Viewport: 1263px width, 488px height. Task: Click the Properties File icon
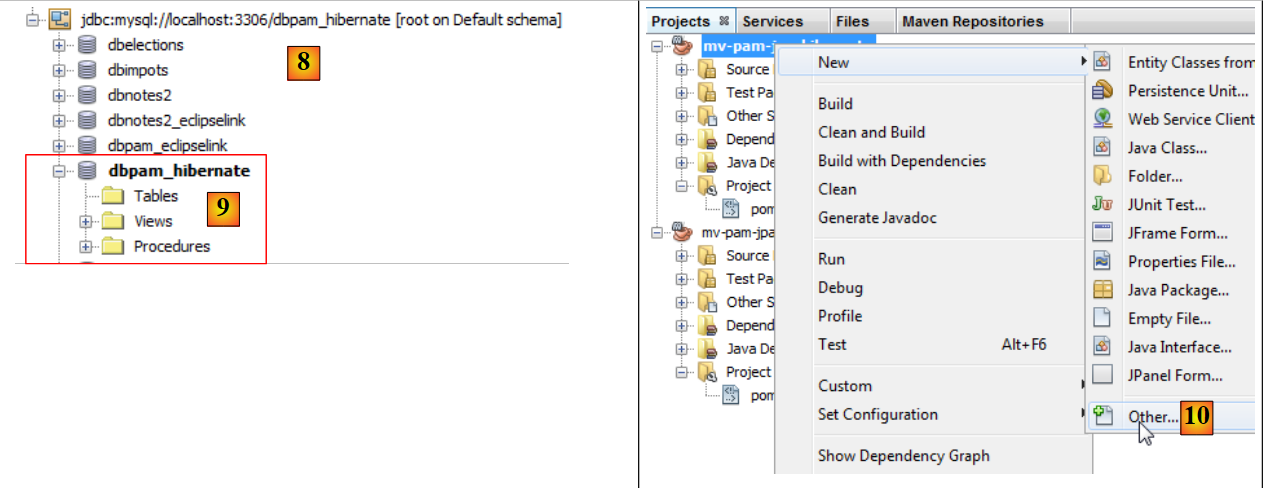pos(1103,262)
